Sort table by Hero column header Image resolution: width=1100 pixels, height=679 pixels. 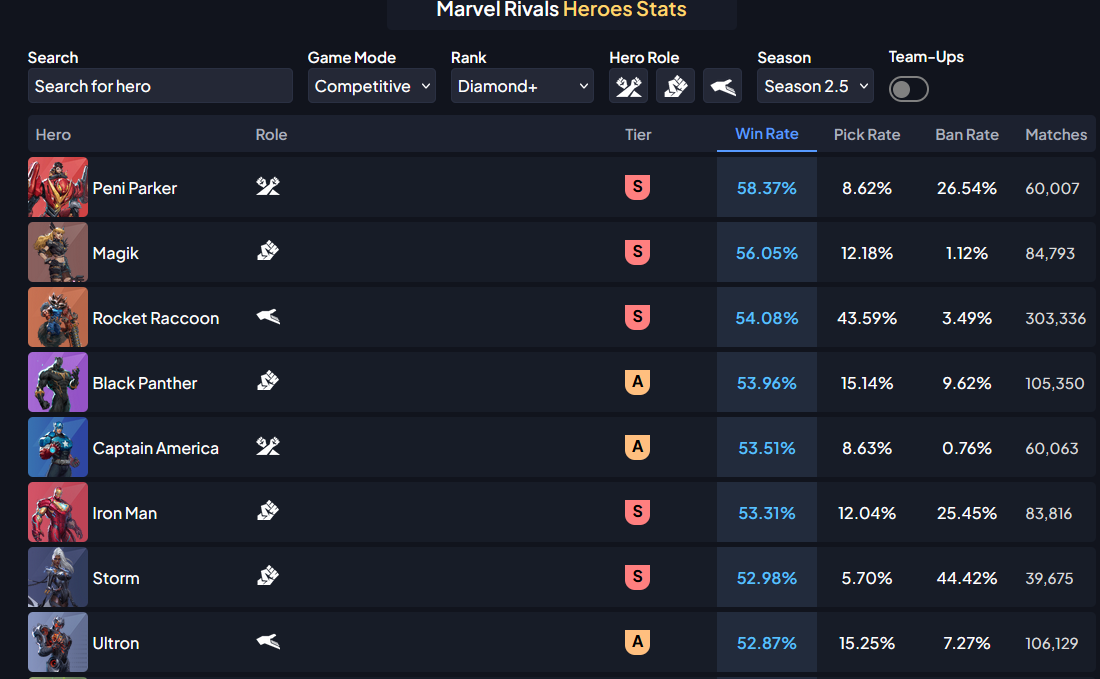click(x=53, y=135)
